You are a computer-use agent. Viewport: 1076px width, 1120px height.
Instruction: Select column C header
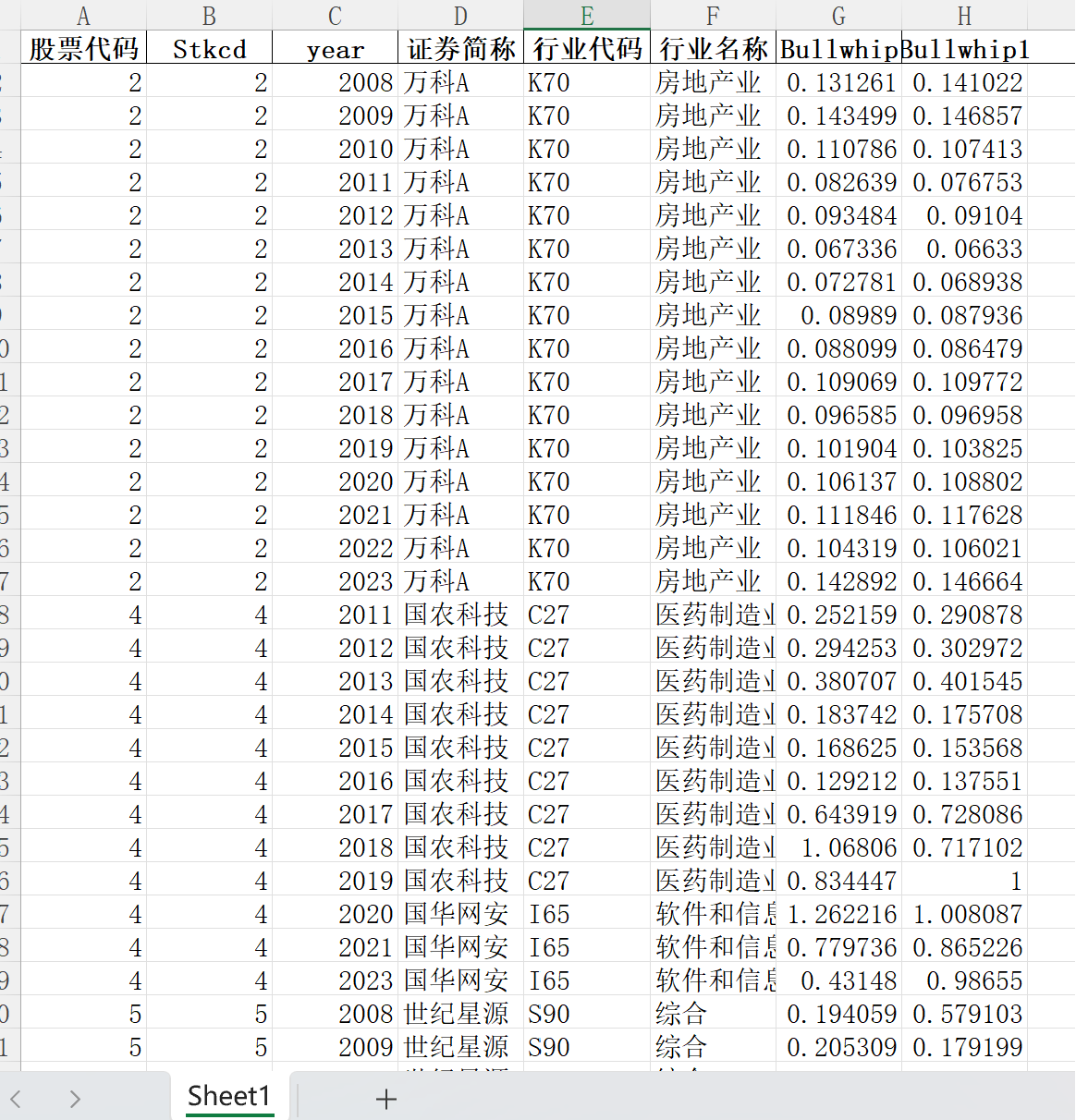pos(335,16)
